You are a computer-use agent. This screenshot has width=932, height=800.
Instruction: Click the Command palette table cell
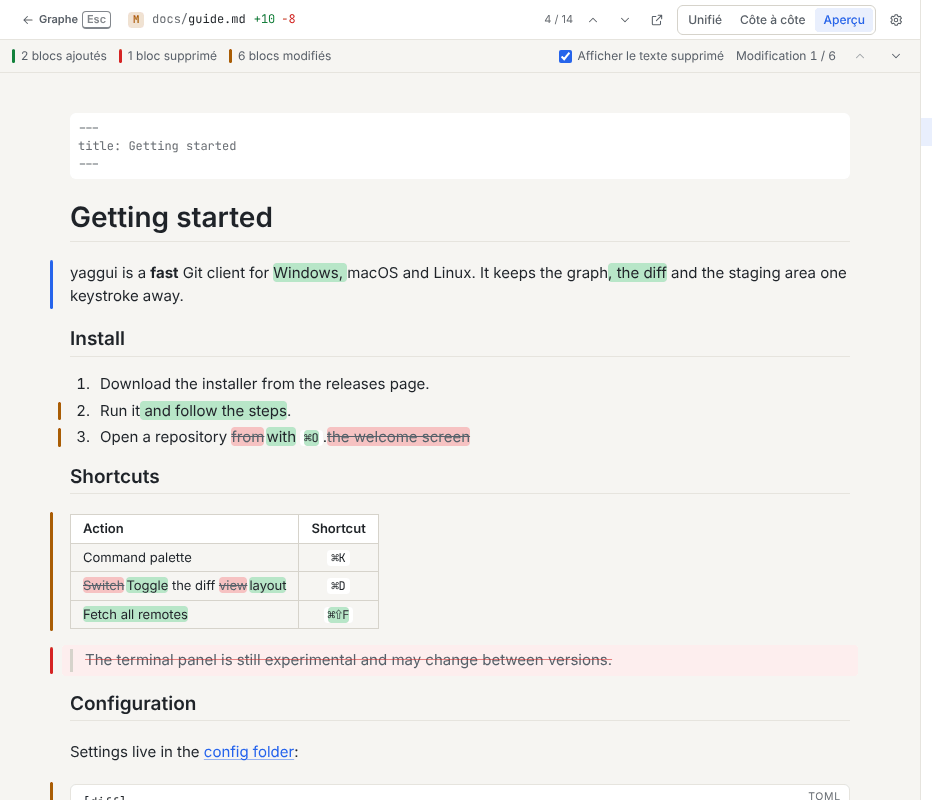[184, 558]
